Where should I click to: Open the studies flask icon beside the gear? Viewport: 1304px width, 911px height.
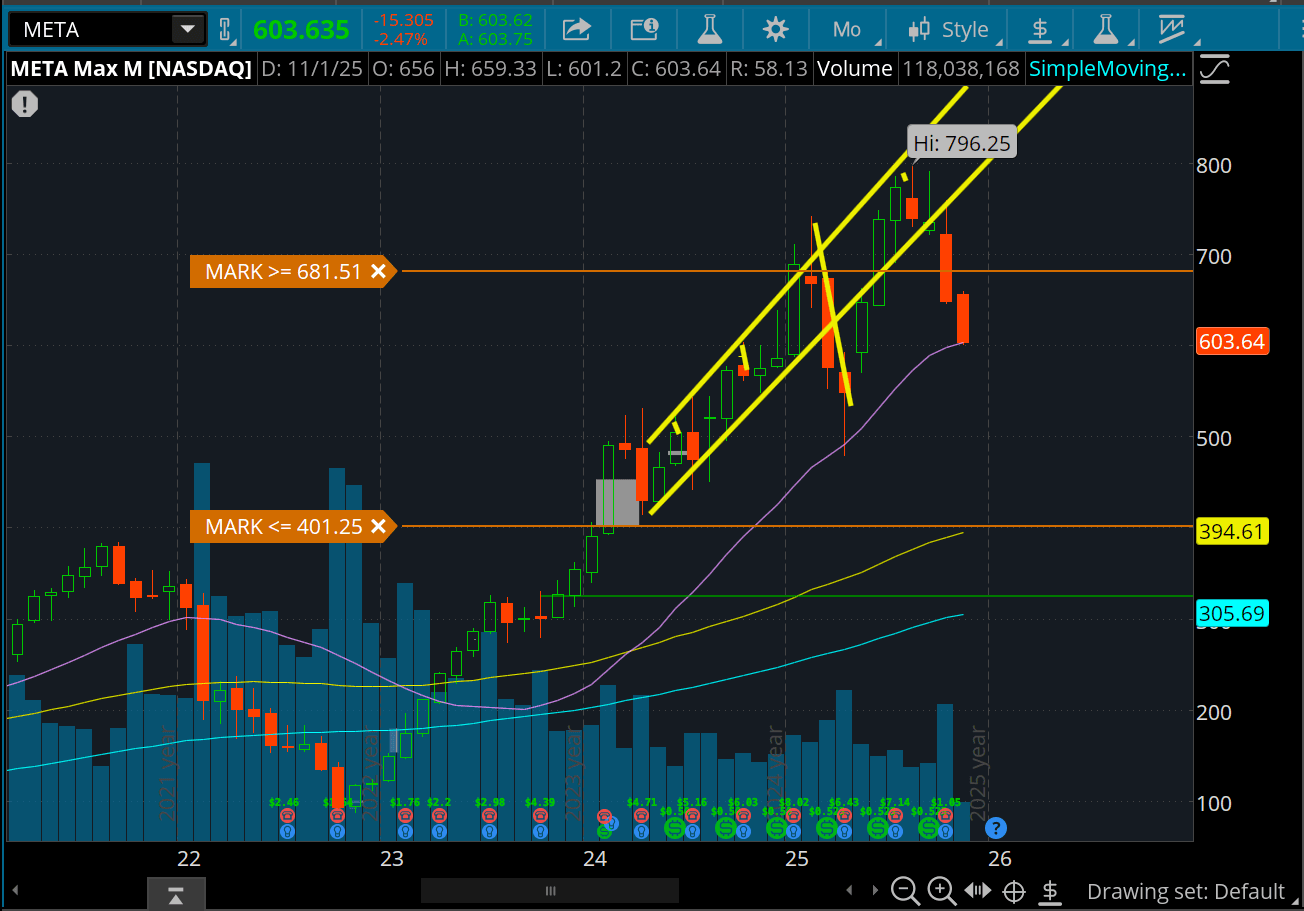point(710,29)
